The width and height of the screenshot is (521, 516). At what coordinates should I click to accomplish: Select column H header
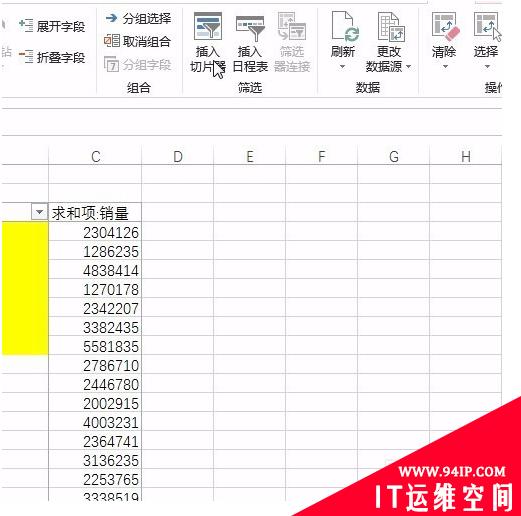tap(466, 156)
